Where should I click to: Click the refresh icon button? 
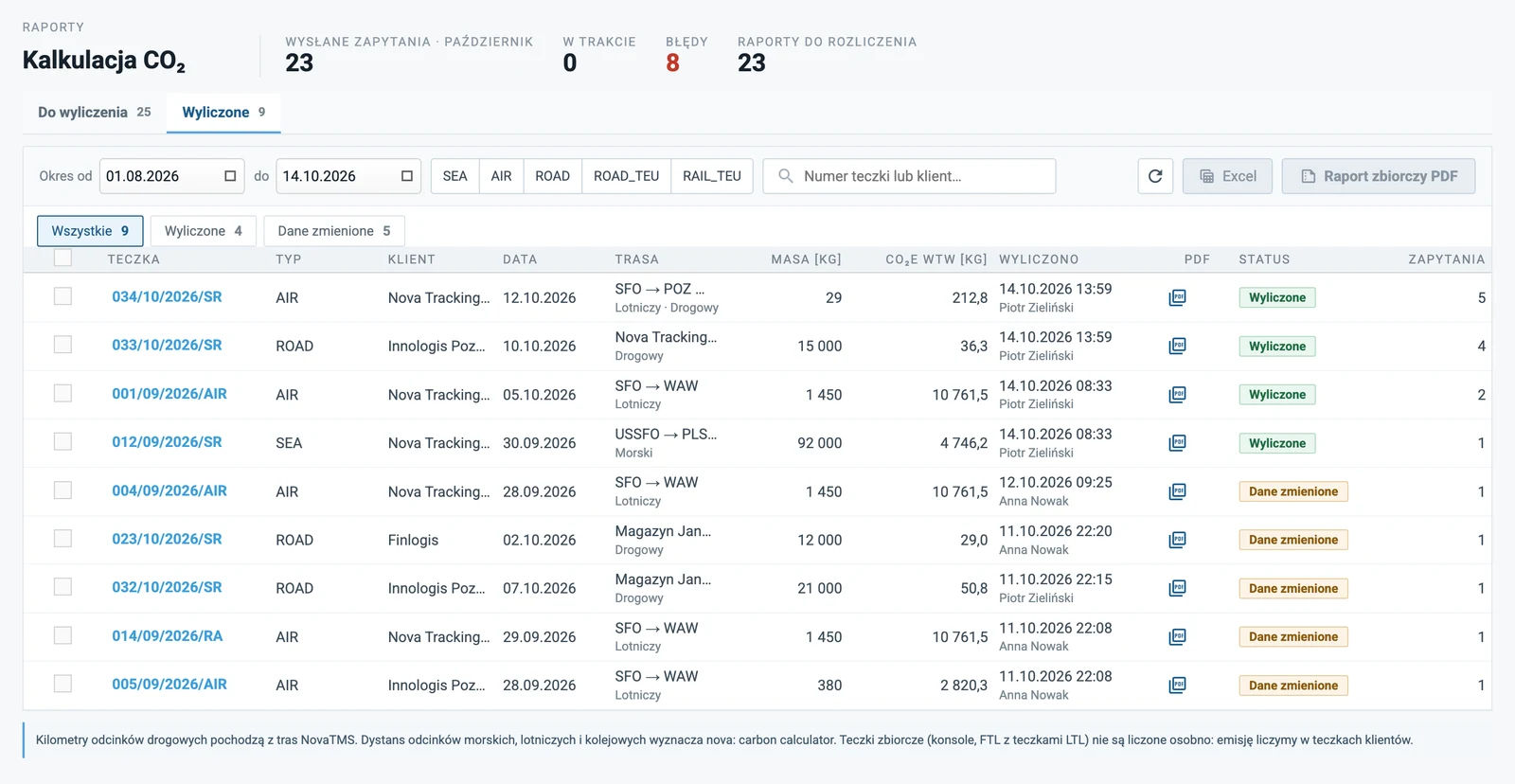click(x=1155, y=176)
